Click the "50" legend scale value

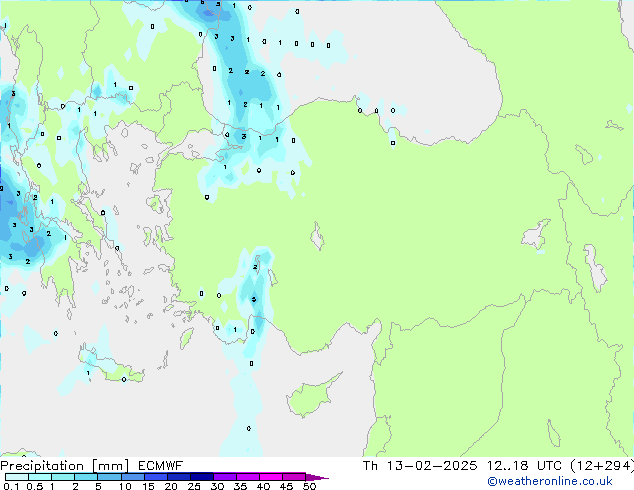pyautogui.click(x=310, y=486)
